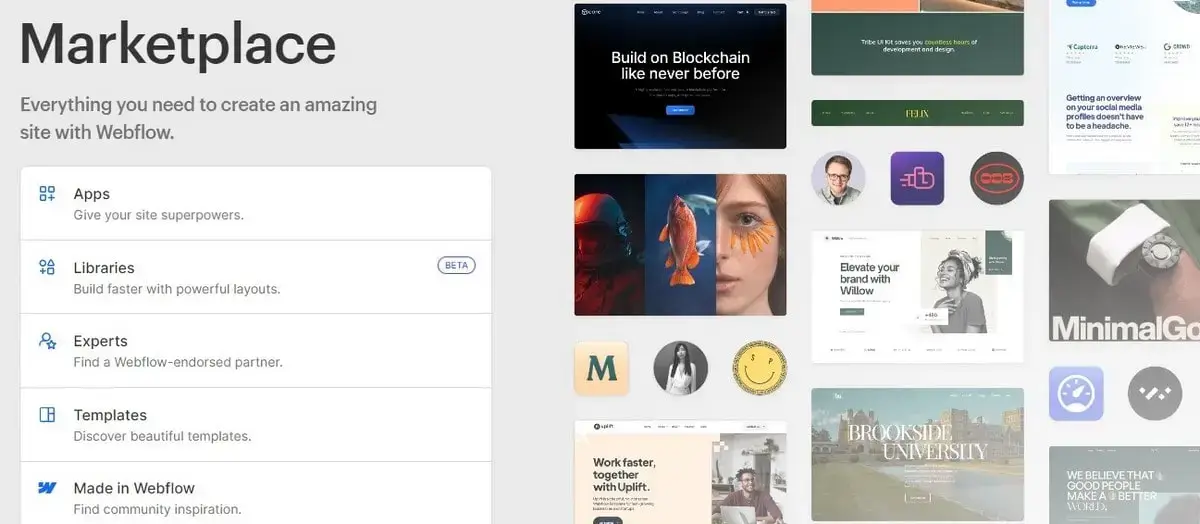This screenshot has height=524, width=1200.
Task: Click 'Find a Webflow-endorsed partner.' text
Action: [178, 362]
